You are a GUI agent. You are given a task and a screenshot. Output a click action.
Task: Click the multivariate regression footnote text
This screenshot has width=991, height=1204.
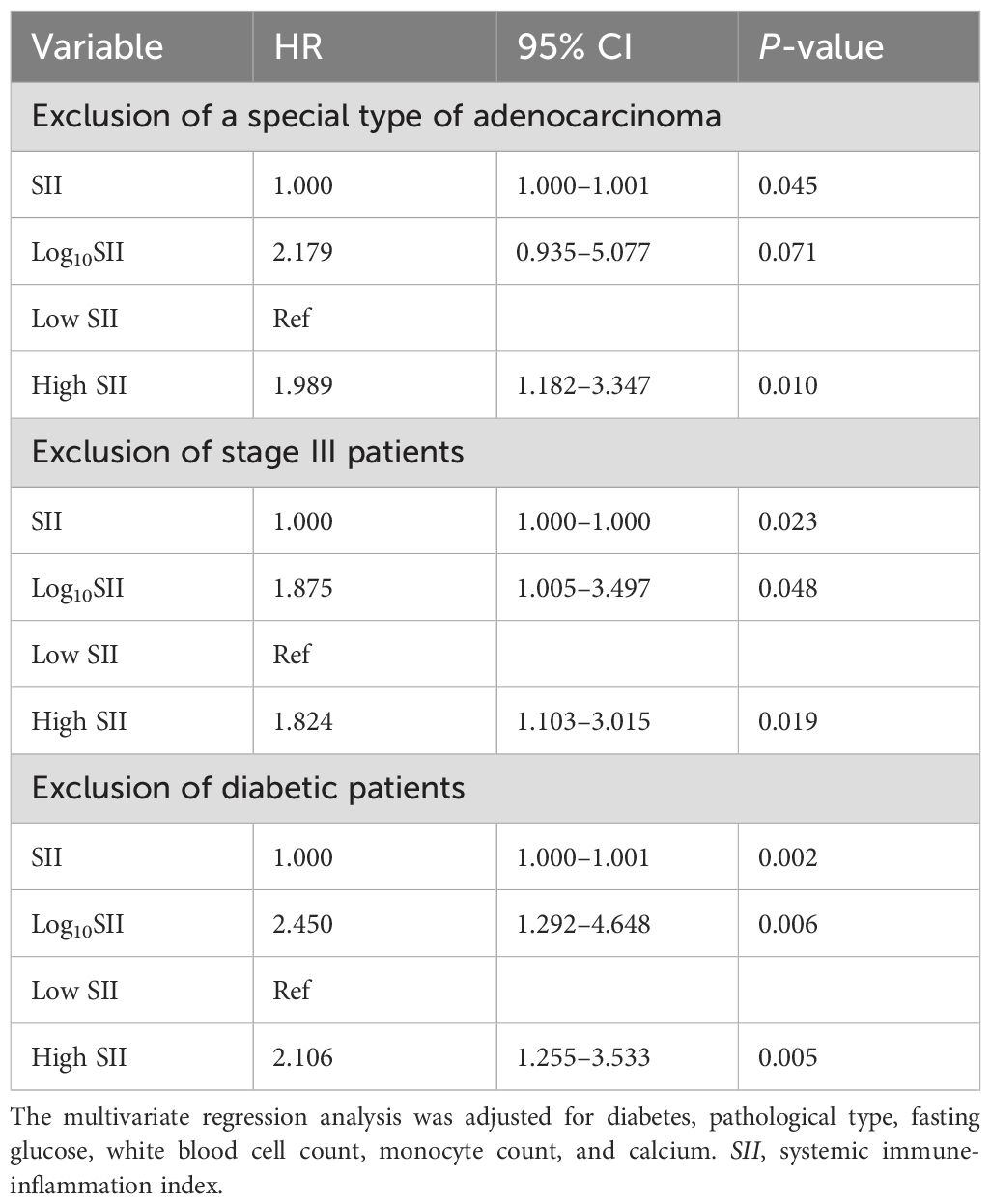(495, 1152)
